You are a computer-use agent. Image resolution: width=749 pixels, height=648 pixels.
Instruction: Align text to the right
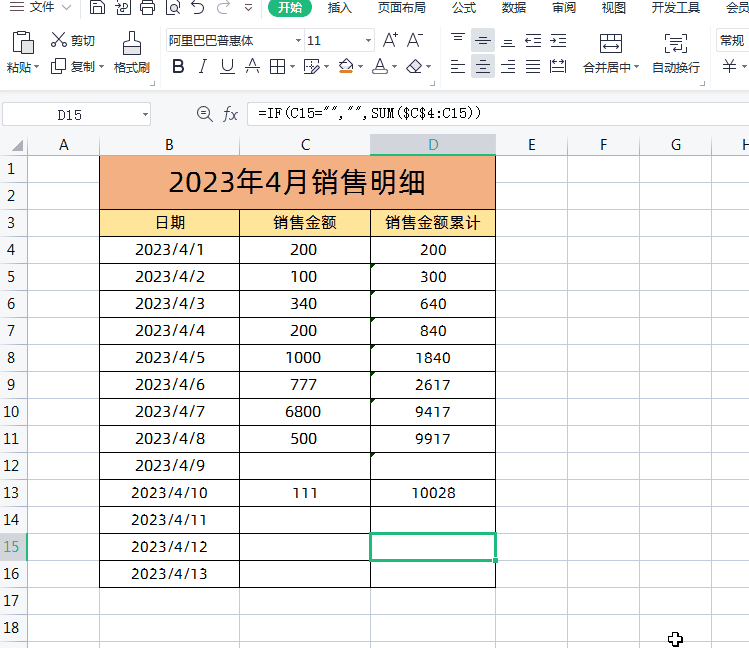point(508,66)
